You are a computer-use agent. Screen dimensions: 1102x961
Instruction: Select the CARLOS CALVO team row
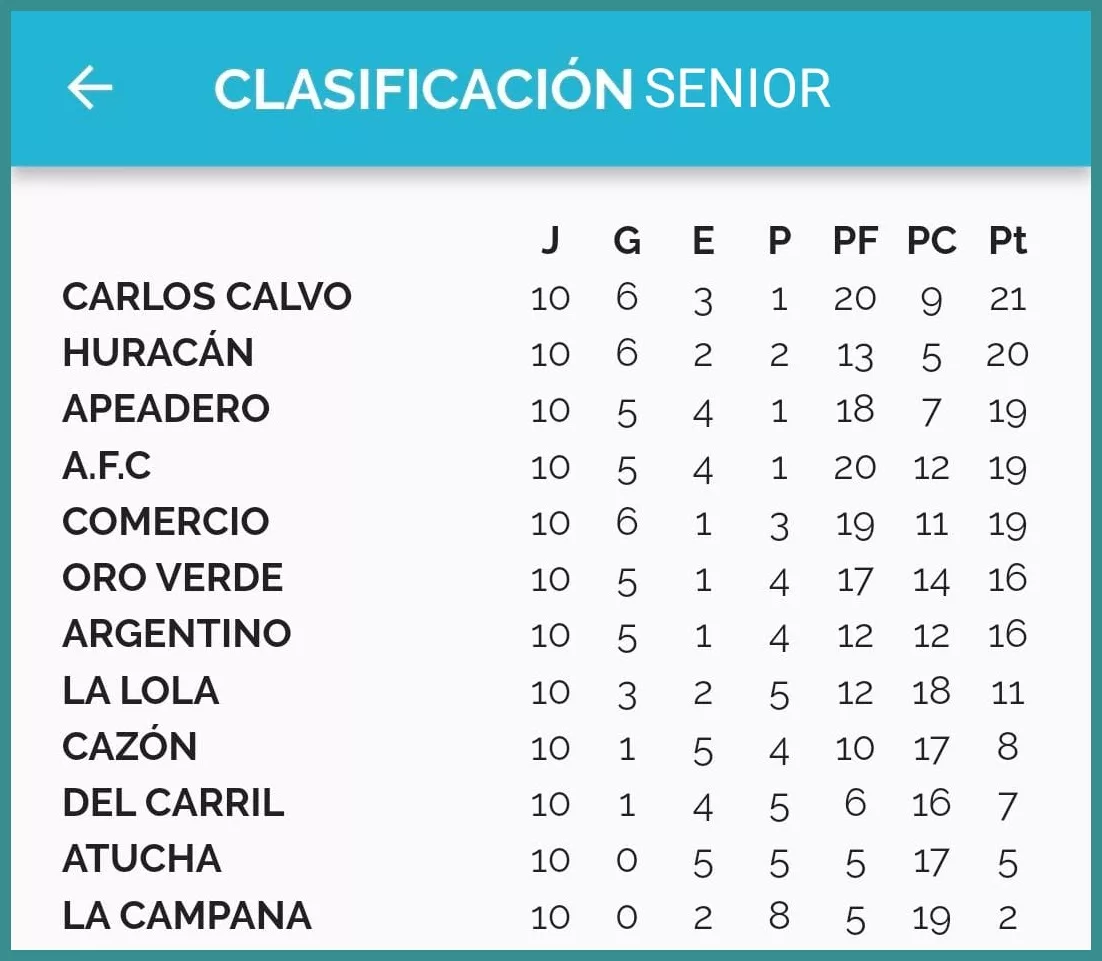point(207,297)
